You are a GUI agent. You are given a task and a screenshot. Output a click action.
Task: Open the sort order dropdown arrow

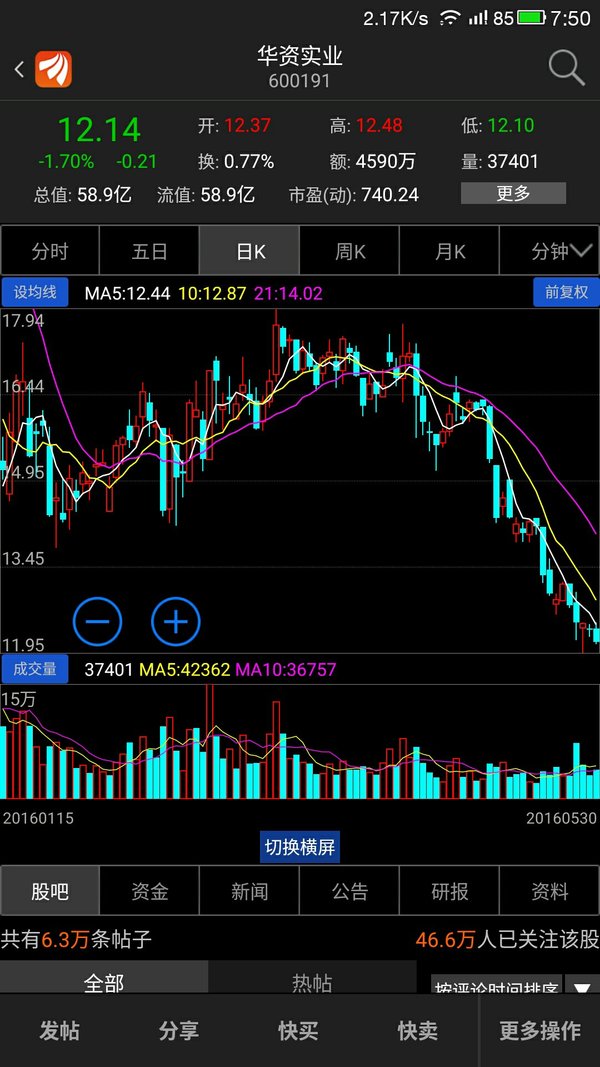pyautogui.click(x=582, y=988)
